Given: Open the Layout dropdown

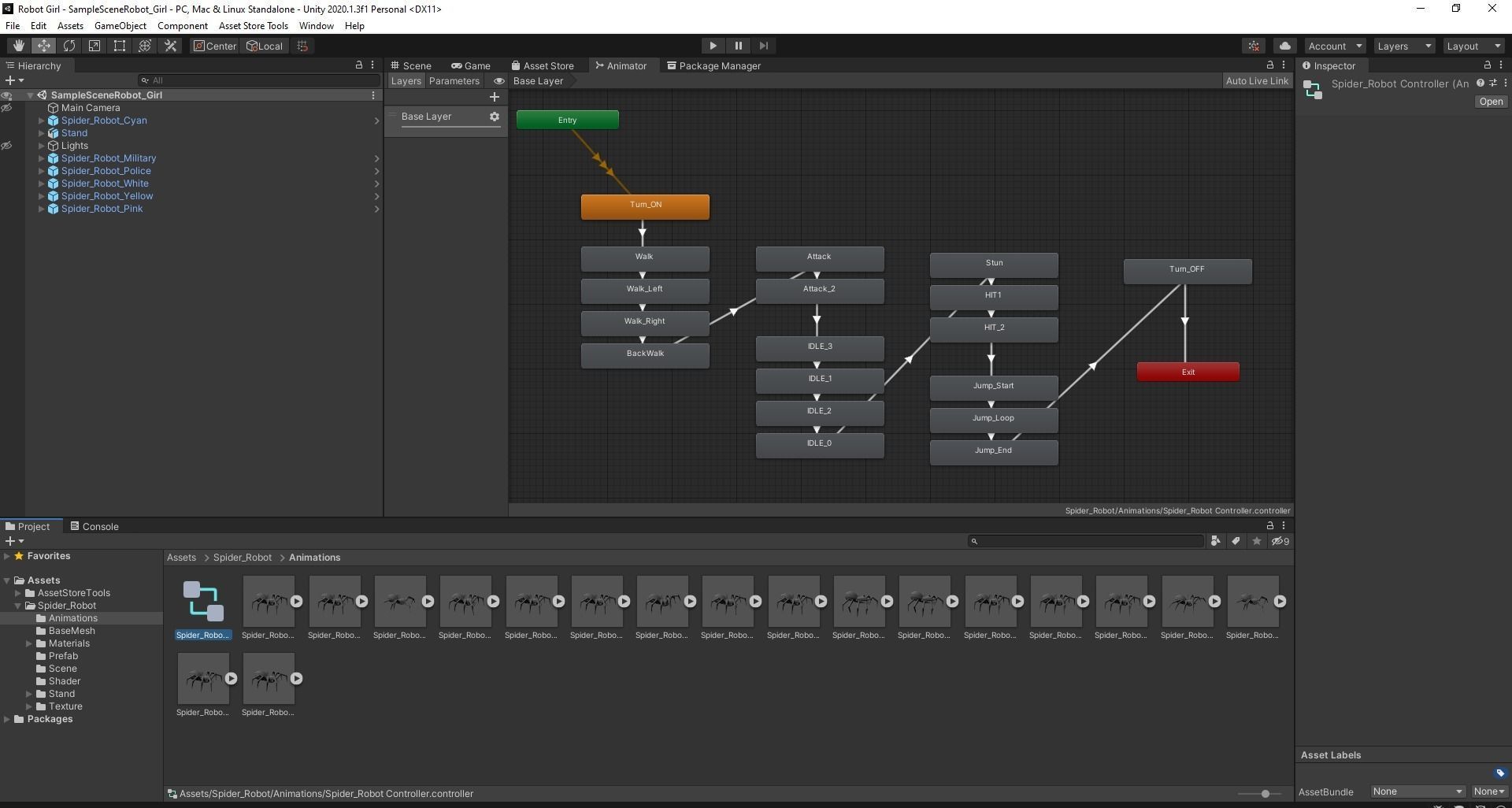Looking at the screenshot, I should pyautogui.click(x=1473, y=46).
